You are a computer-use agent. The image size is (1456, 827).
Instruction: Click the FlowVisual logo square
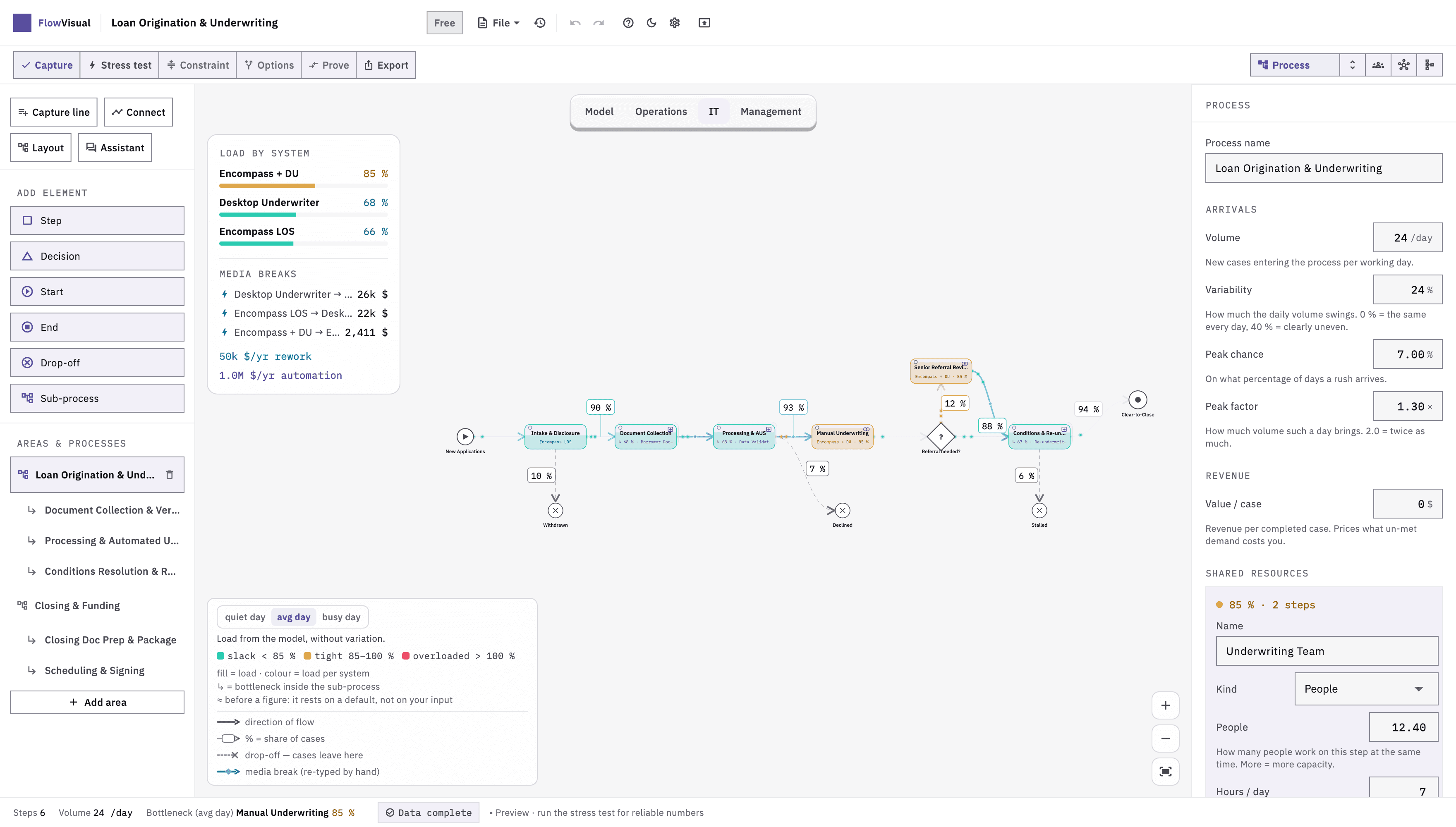(22, 23)
